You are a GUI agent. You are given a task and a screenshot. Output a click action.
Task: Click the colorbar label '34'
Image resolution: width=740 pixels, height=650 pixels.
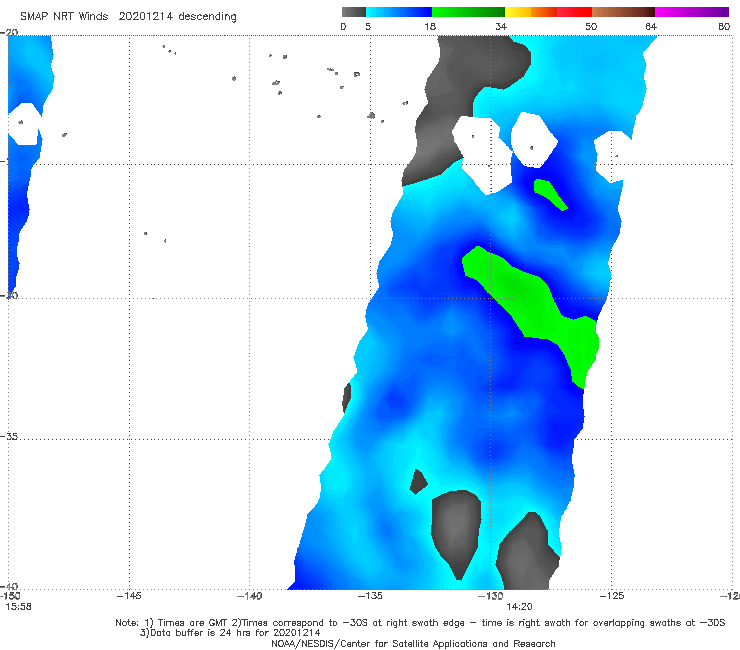point(501,26)
